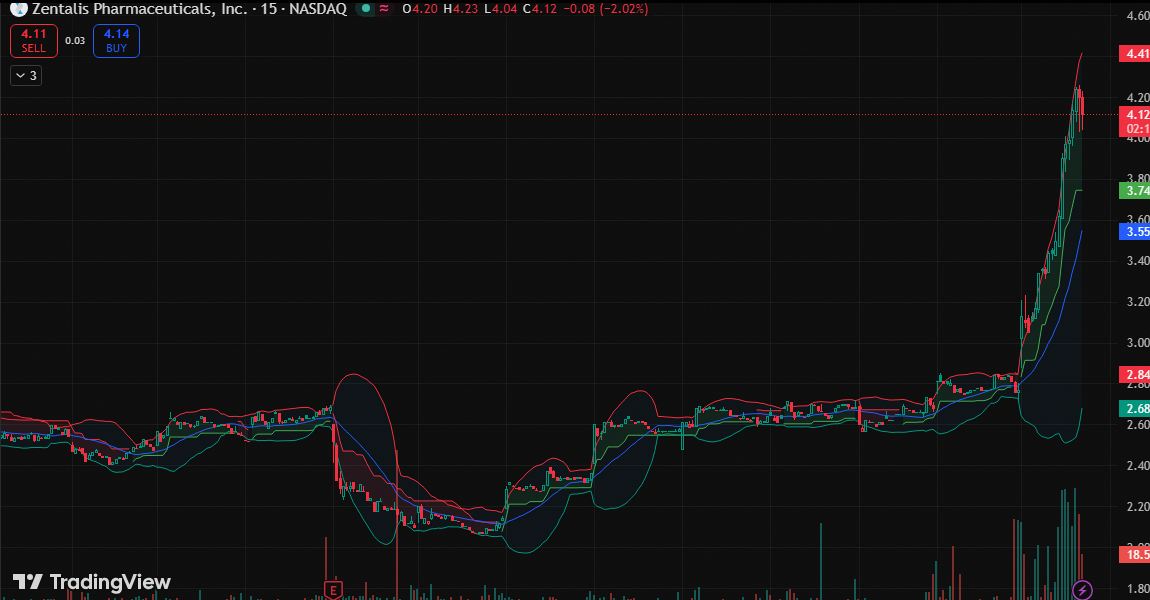Click the 3.20 price scale tick
1150x600 pixels.
(x=1138, y=301)
